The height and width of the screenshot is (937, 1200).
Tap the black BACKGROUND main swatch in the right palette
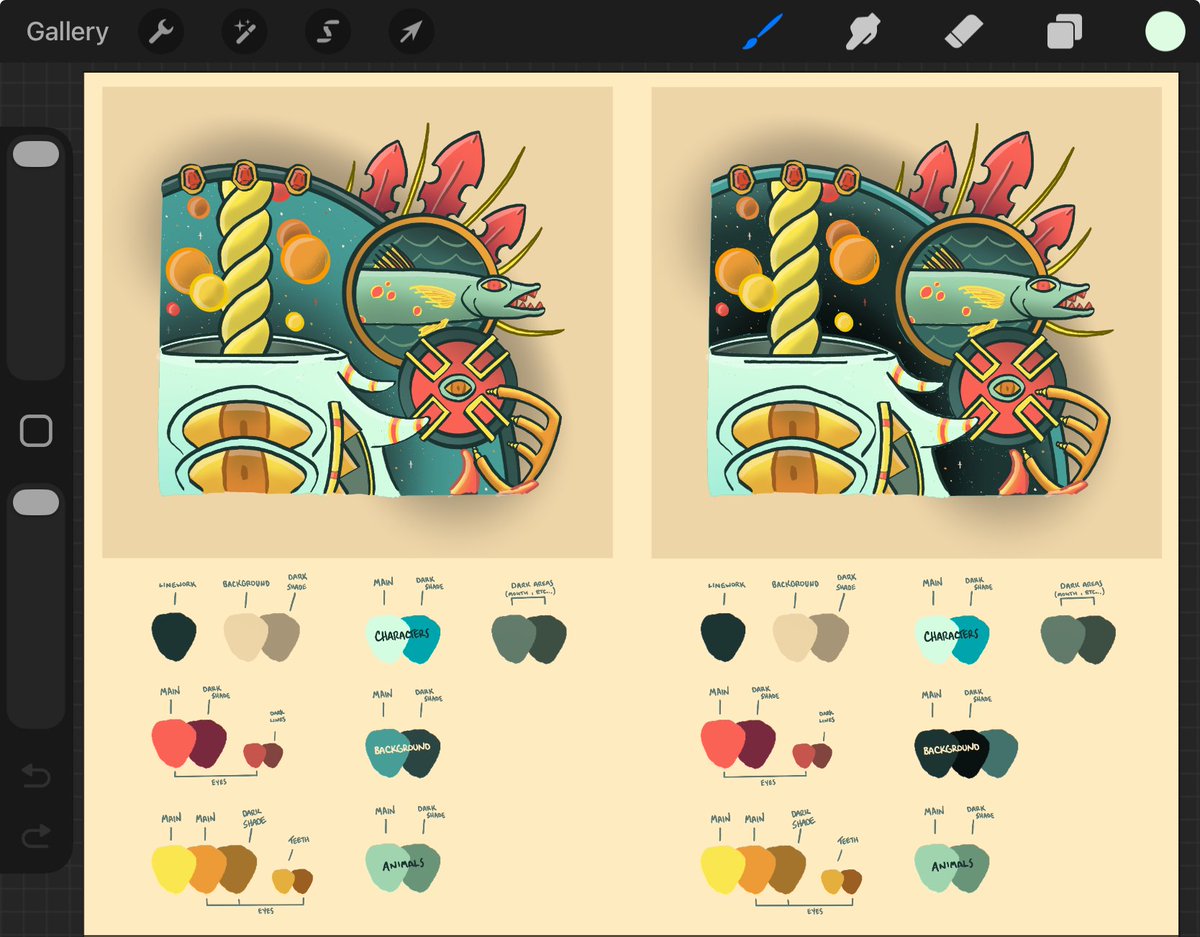click(x=936, y=752)
